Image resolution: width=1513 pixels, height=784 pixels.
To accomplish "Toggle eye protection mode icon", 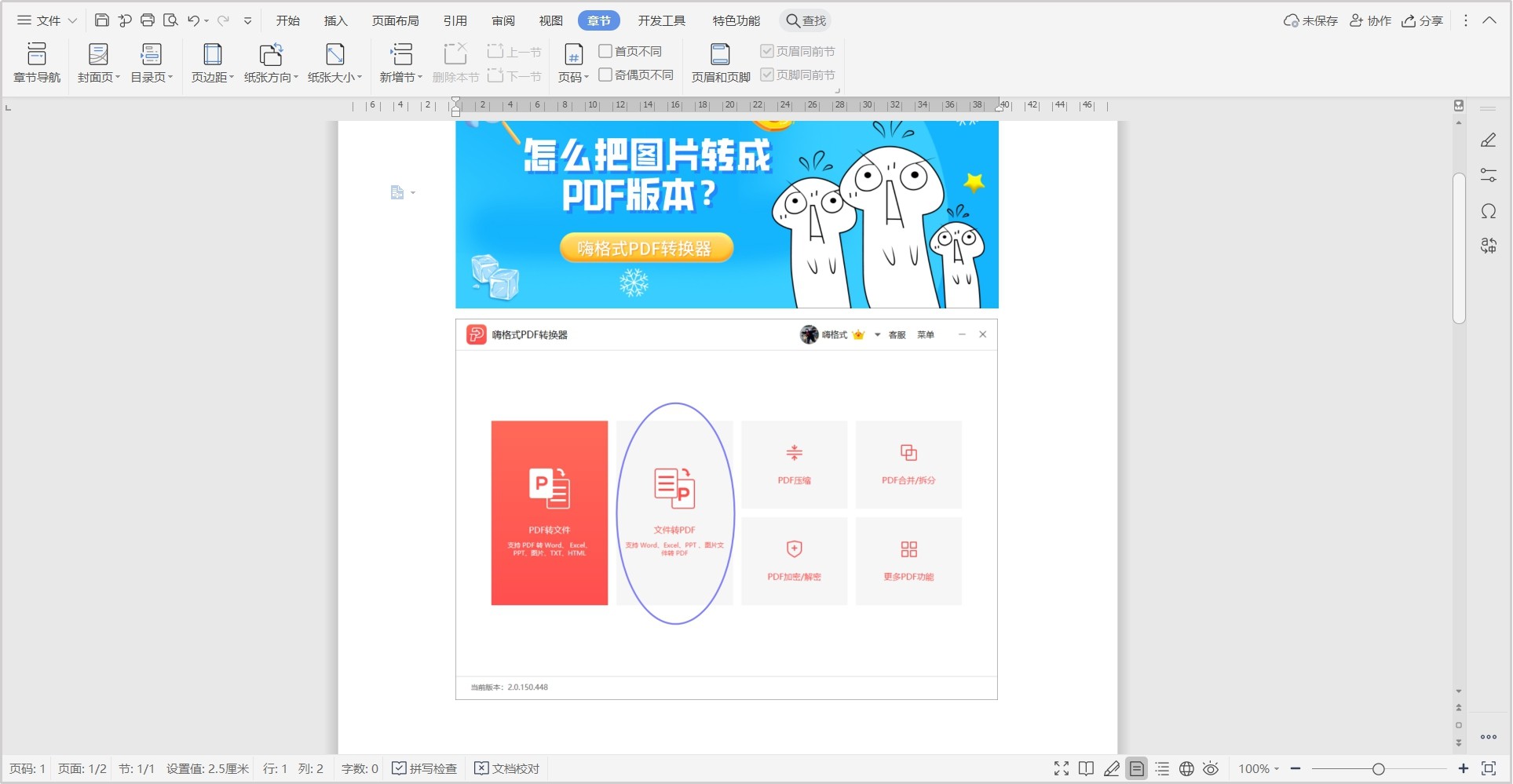I will [1211, 768].
